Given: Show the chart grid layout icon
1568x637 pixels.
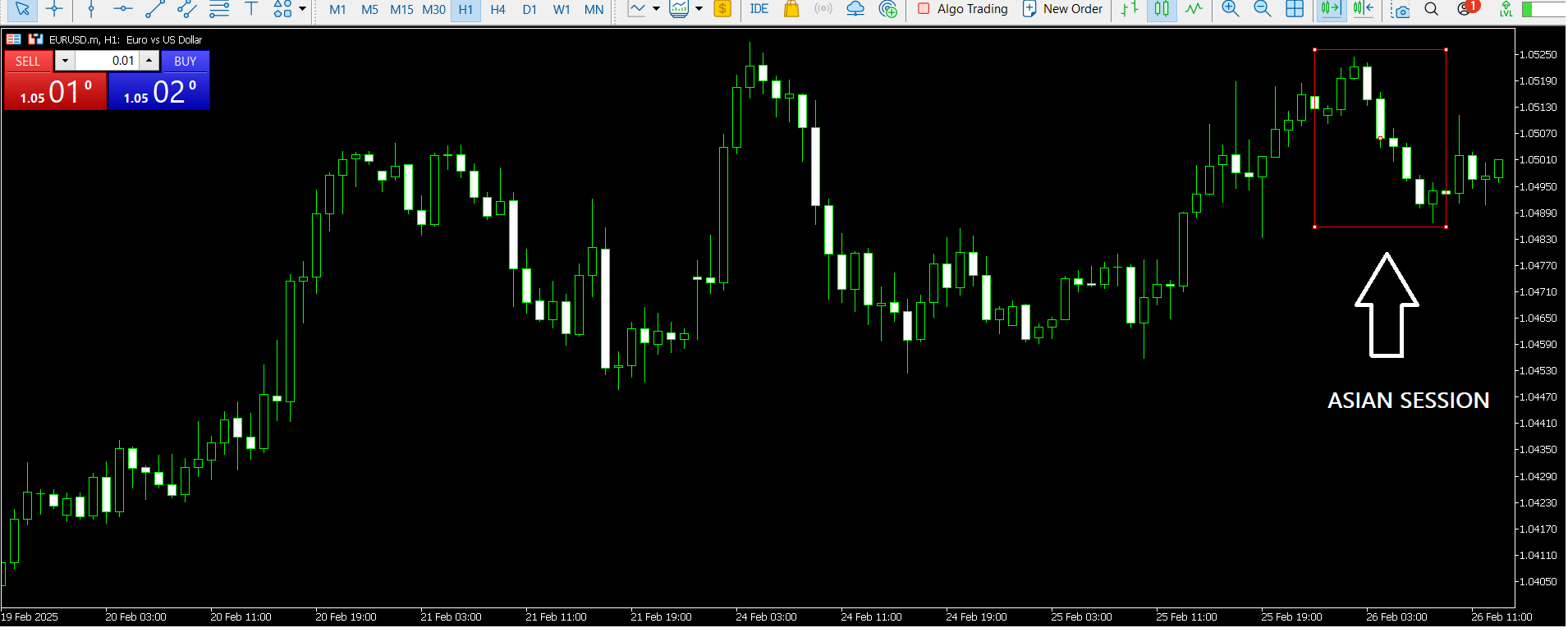Looking at the screenshot, I should [x=1295, y=9].
